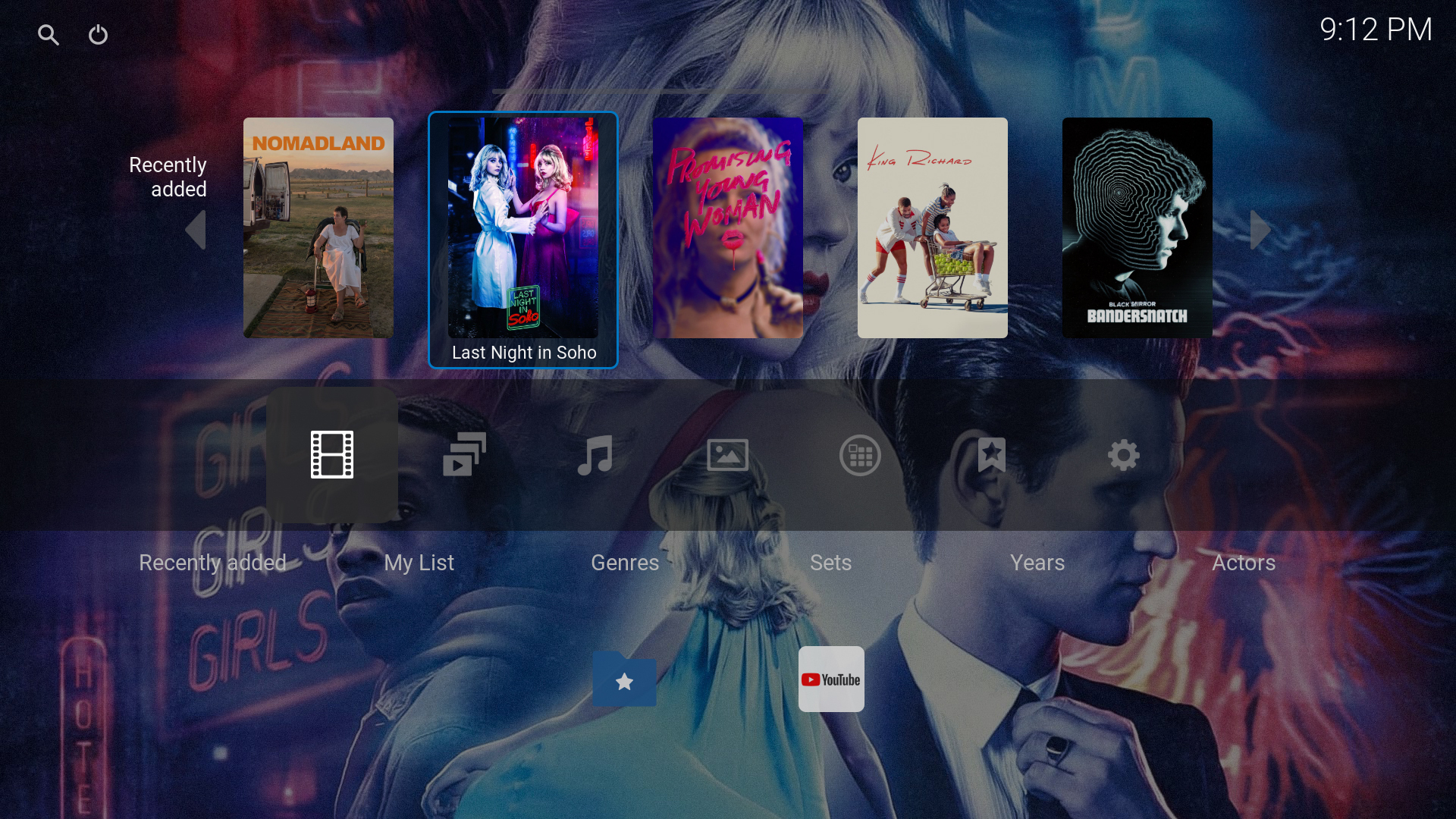The height and width of the screenshot is (819, 1456).
Task: Open the My List submenu item
Action: point(419,563)
